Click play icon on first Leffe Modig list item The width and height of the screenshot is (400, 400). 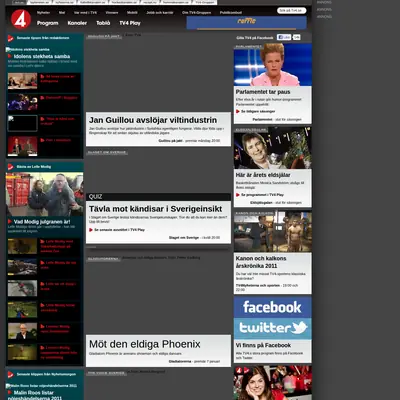[42, 241]
